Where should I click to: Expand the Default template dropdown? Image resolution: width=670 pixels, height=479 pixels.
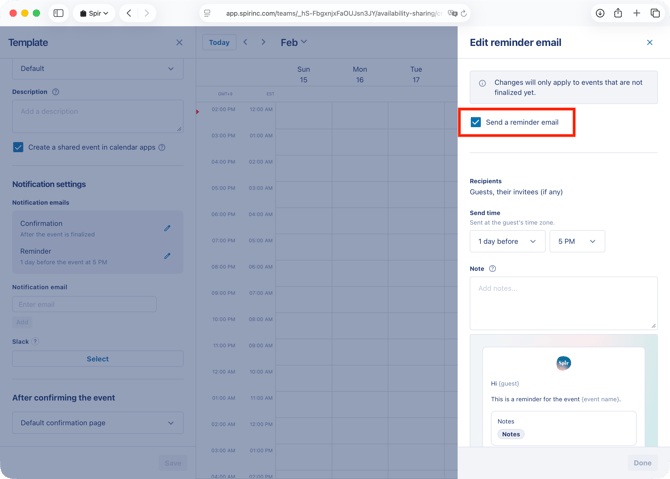(x=97, y=69)
